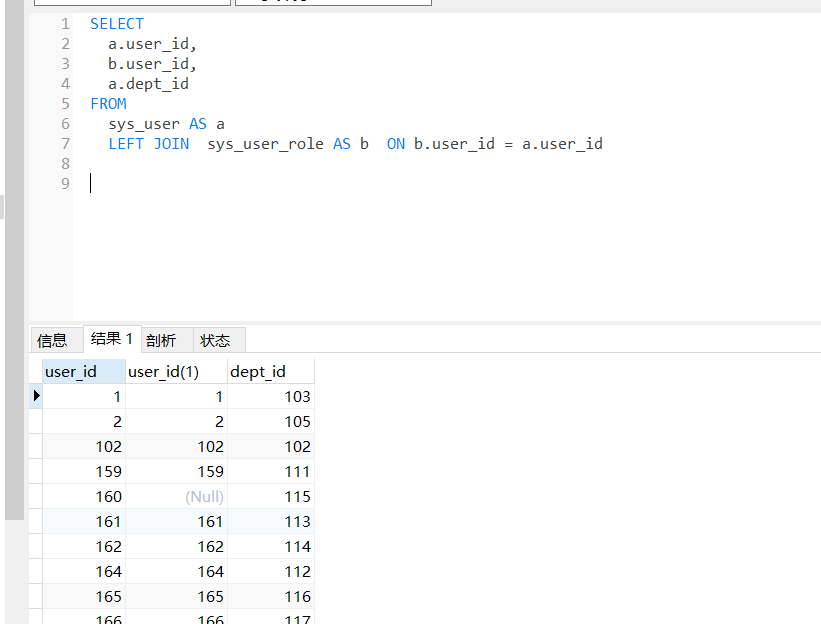The width and height of the screenshot is (821, 624).
Task: Click the dept_id cell with value 112
Action: coord(297,572)
